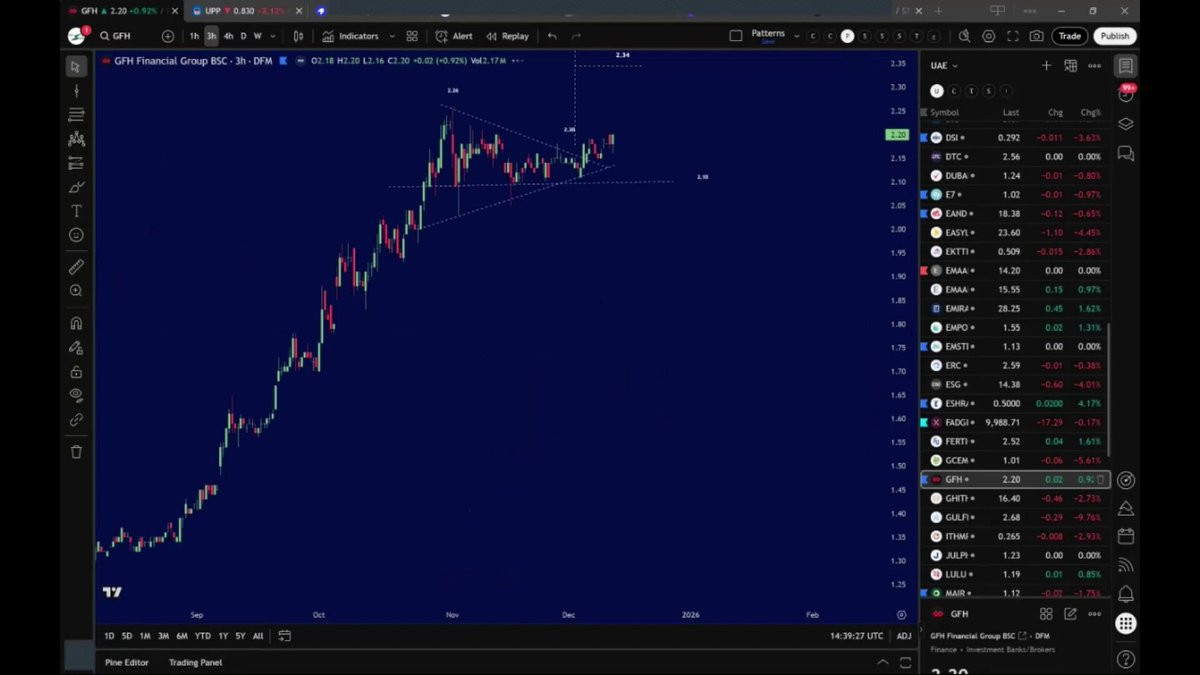Click the link drawings icon in left toolbar
The width and height of the screenshot is (1200, 675).
click(x=76, y=420)
